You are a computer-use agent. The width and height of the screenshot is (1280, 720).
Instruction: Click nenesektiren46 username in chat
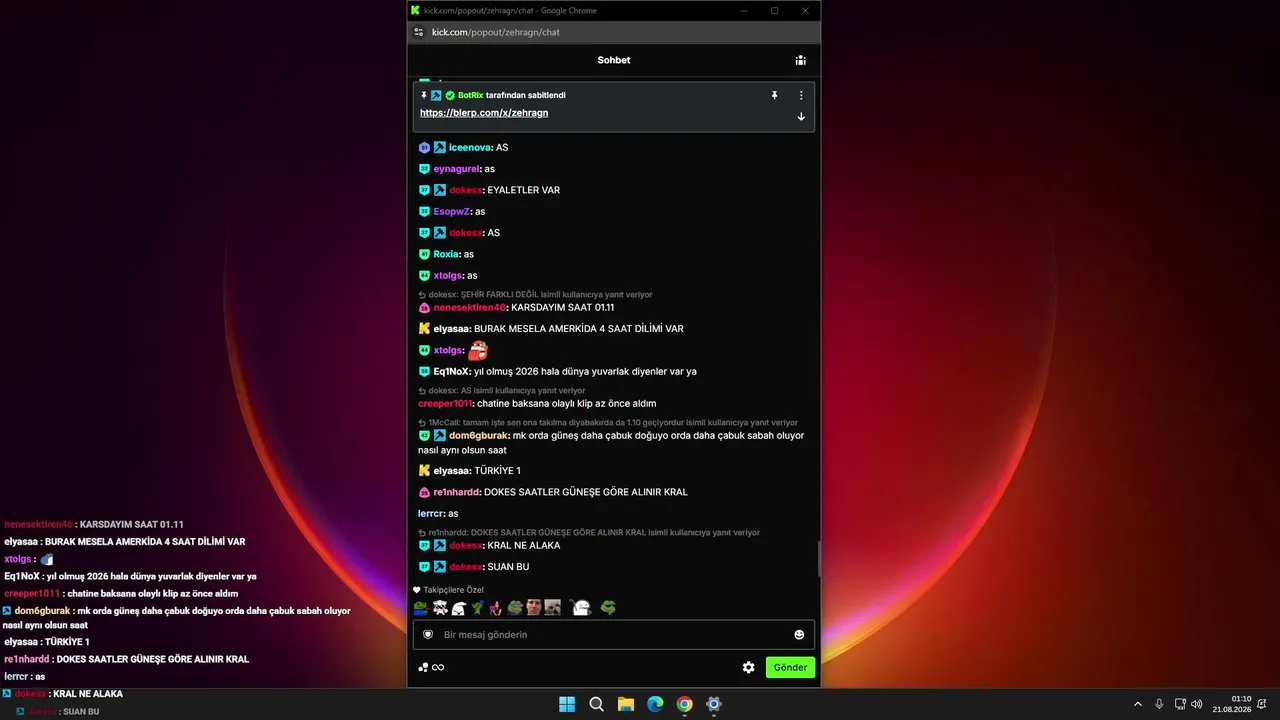coord(469,307)
